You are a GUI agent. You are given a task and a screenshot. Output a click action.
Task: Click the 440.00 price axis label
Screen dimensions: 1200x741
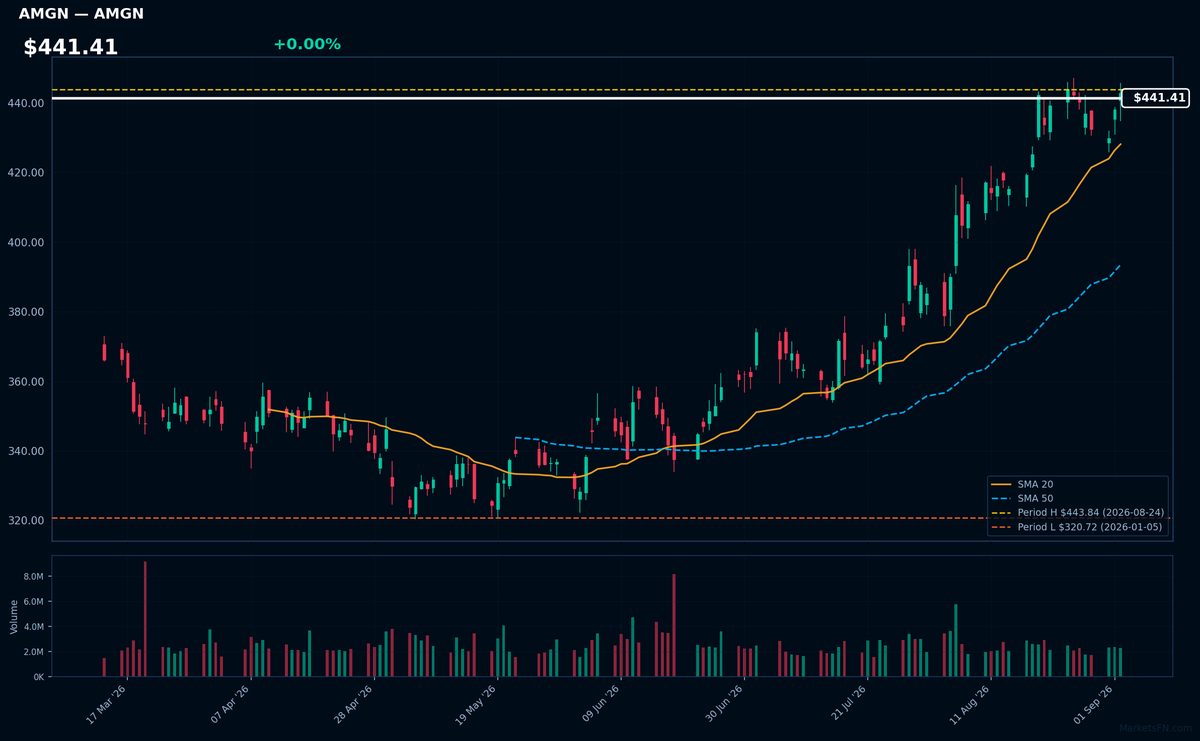(x=27, y=103)
